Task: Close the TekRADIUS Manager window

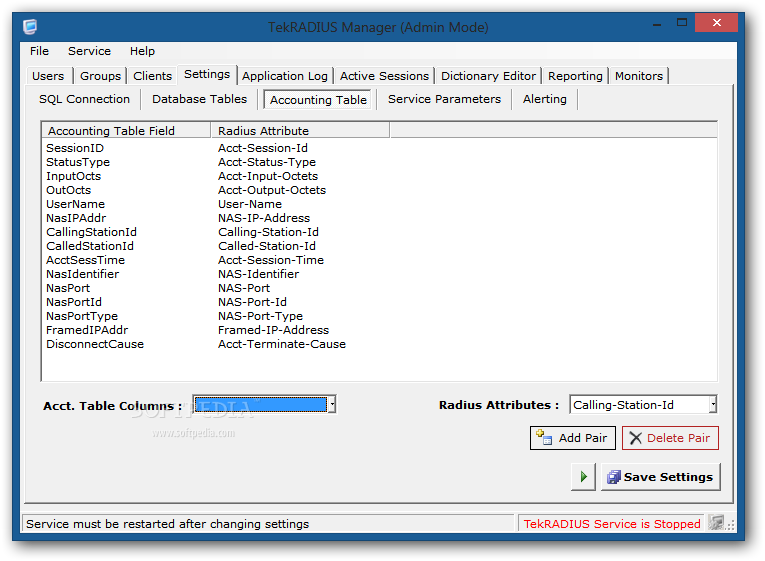Action: (716, 22)
